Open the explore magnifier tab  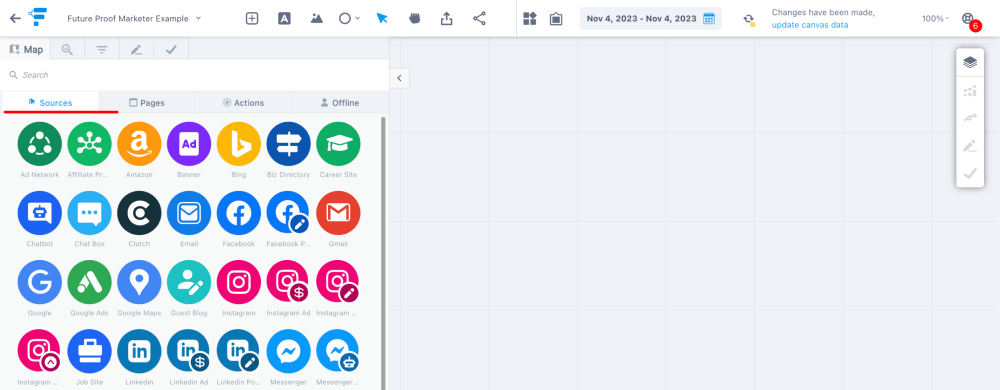click(x=67, y=49)
